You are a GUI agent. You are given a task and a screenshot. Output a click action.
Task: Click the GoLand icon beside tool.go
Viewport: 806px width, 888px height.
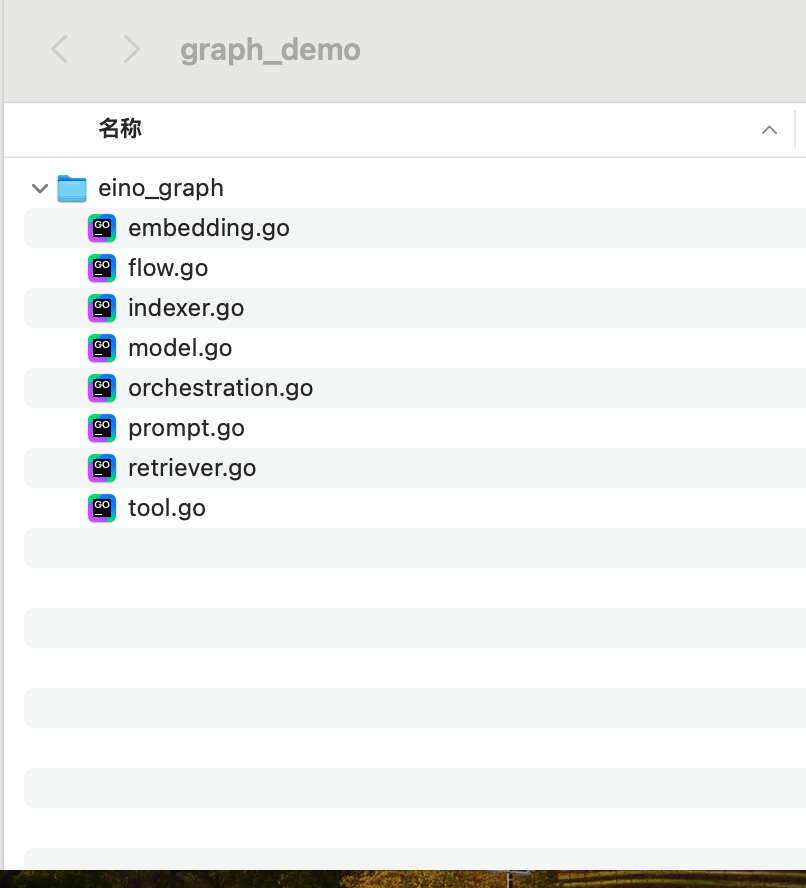[102, 508]
